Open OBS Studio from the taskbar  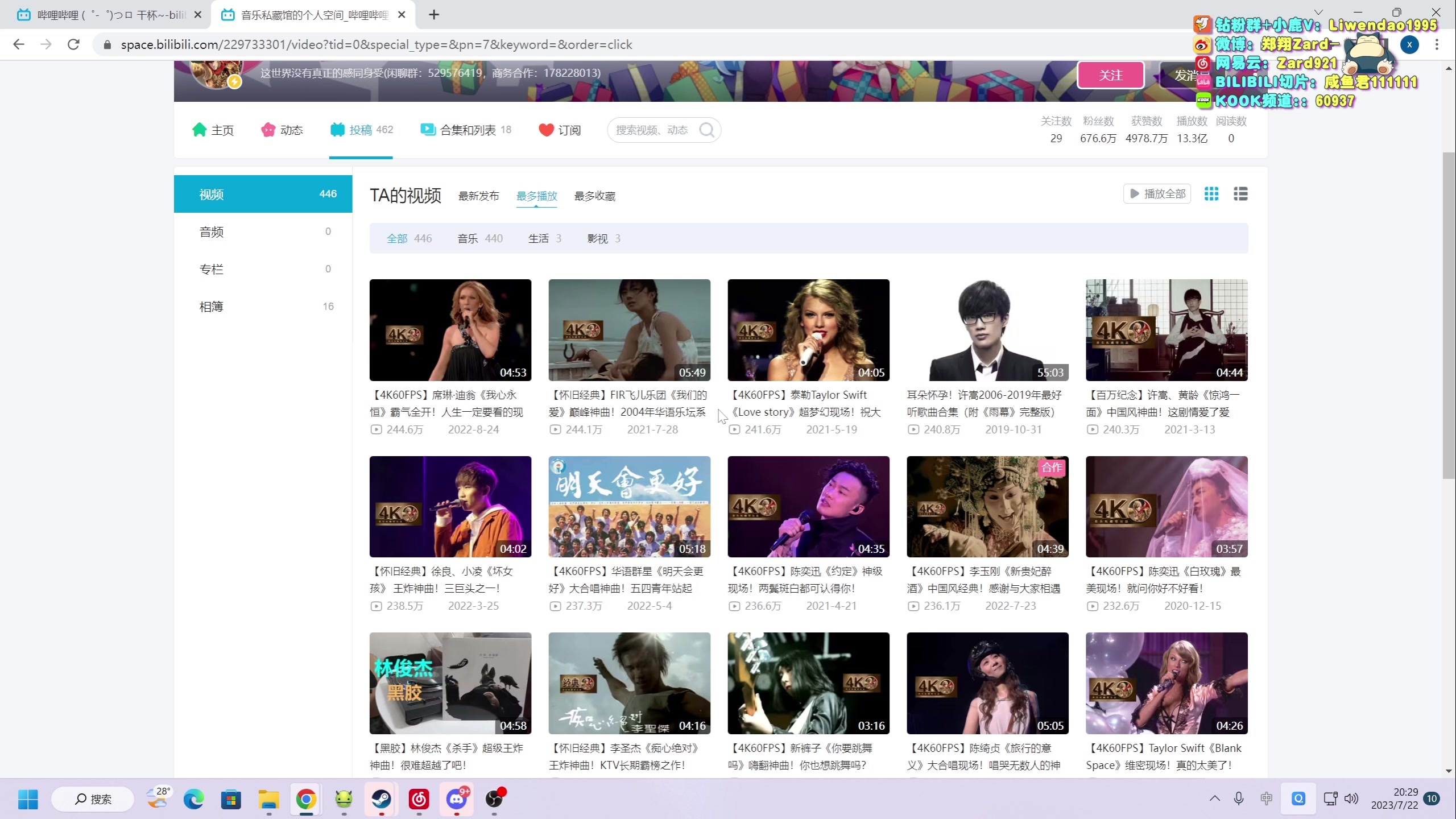point(494,799)
